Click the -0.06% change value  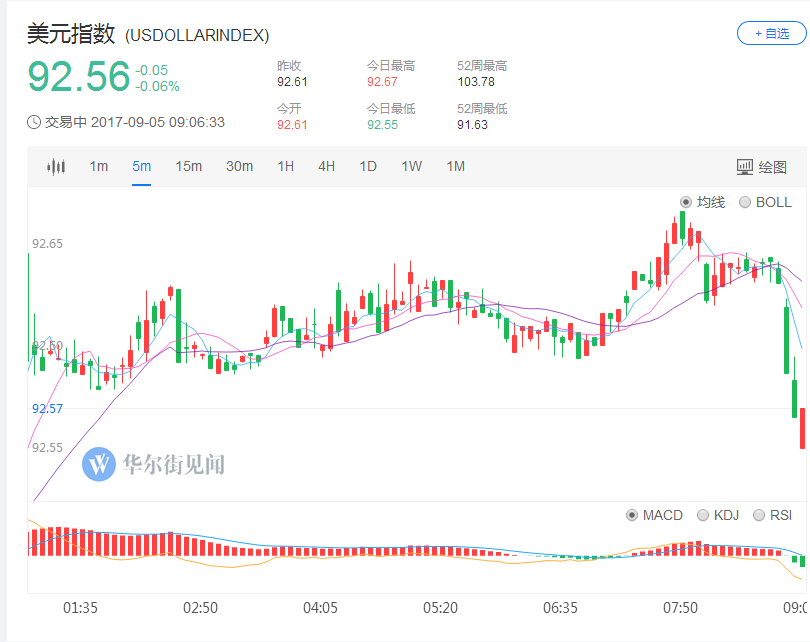click(157, 86)
